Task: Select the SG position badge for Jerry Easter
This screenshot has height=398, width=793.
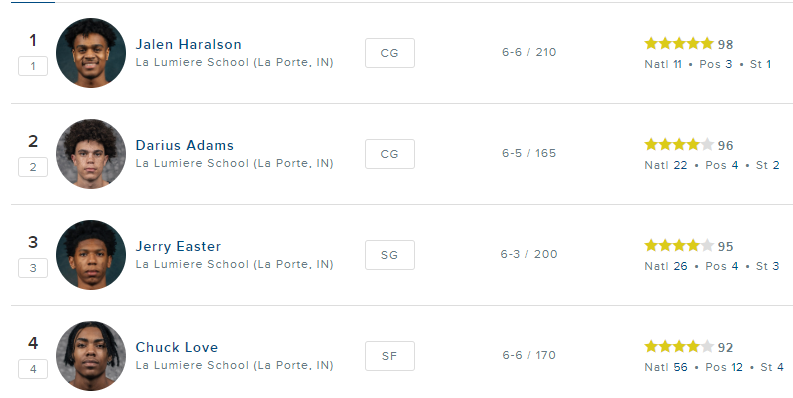Action: 390,255
